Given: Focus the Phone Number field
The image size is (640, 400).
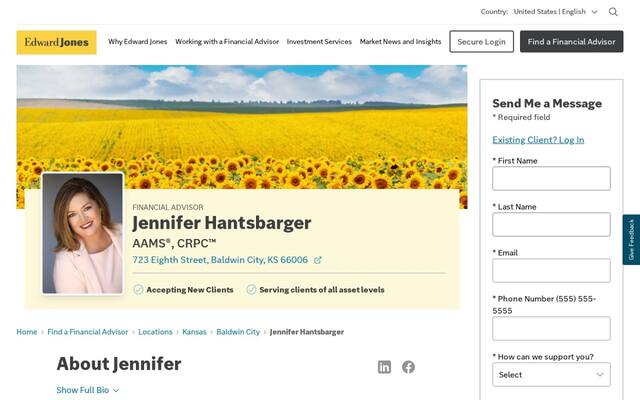Looking at the screenshot, I should tap(551, 329).
